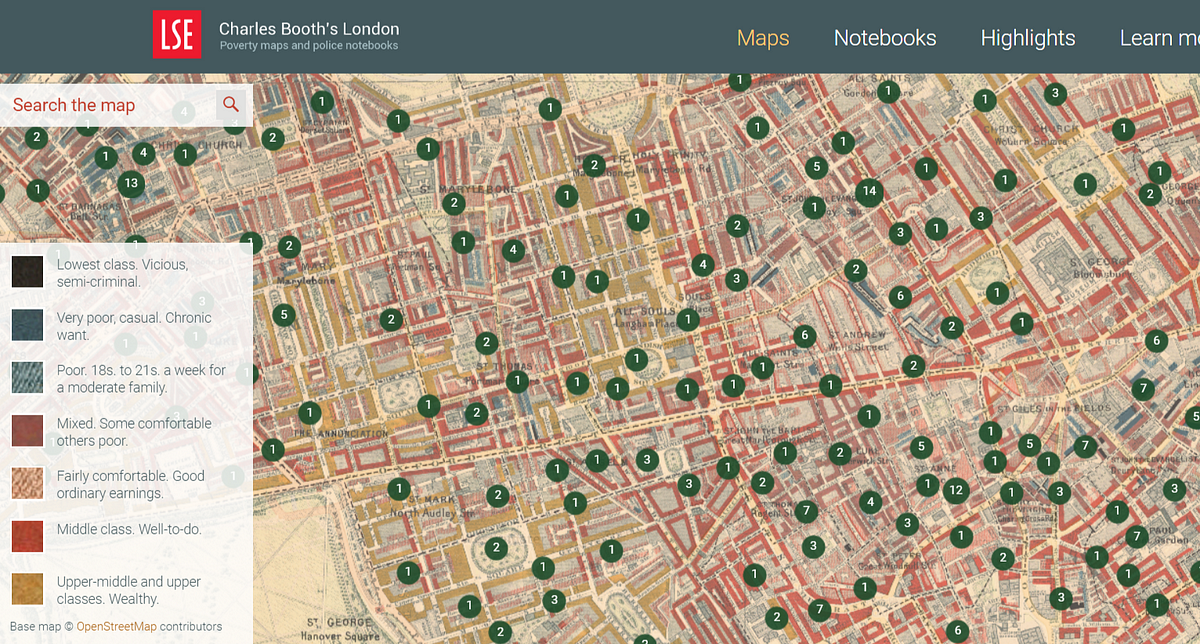This screenshot has height=644, width=1200.
Task: Open the Notebooks tab
Action: click(x=885, y=38)
